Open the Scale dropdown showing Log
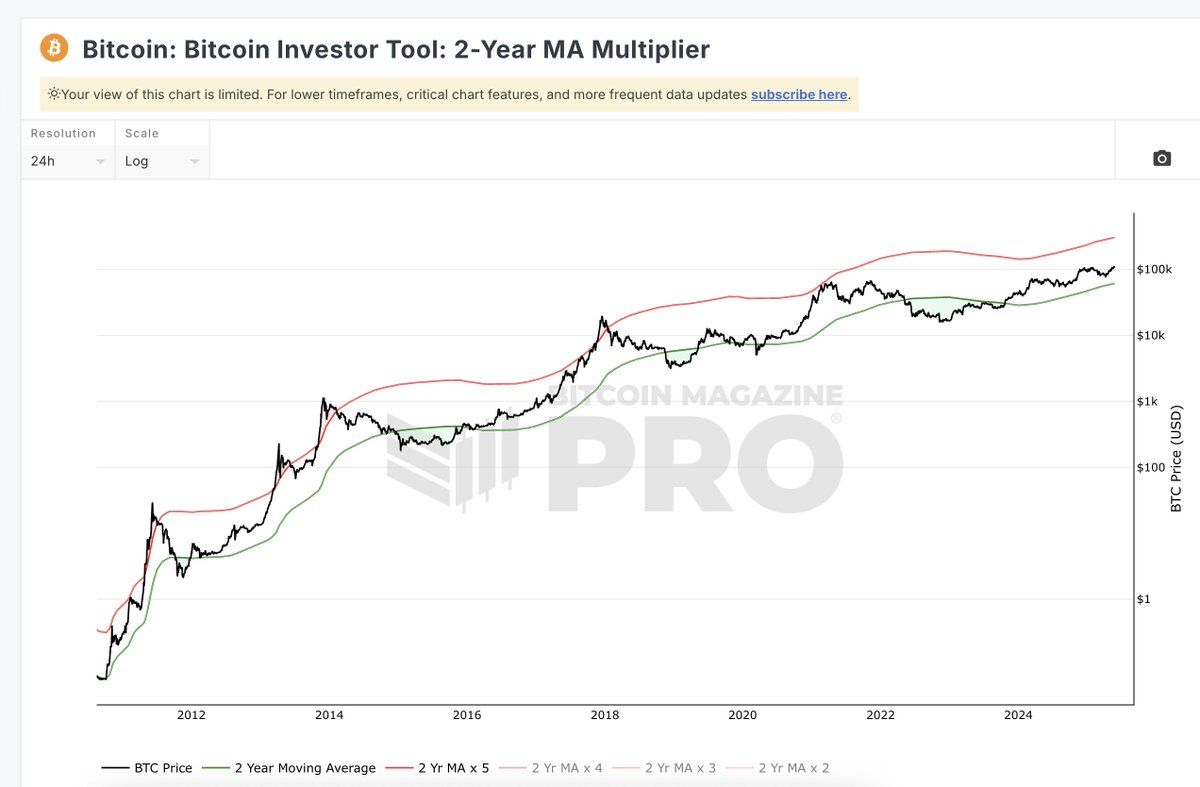The image size is (1200, 787). [160, 160]
